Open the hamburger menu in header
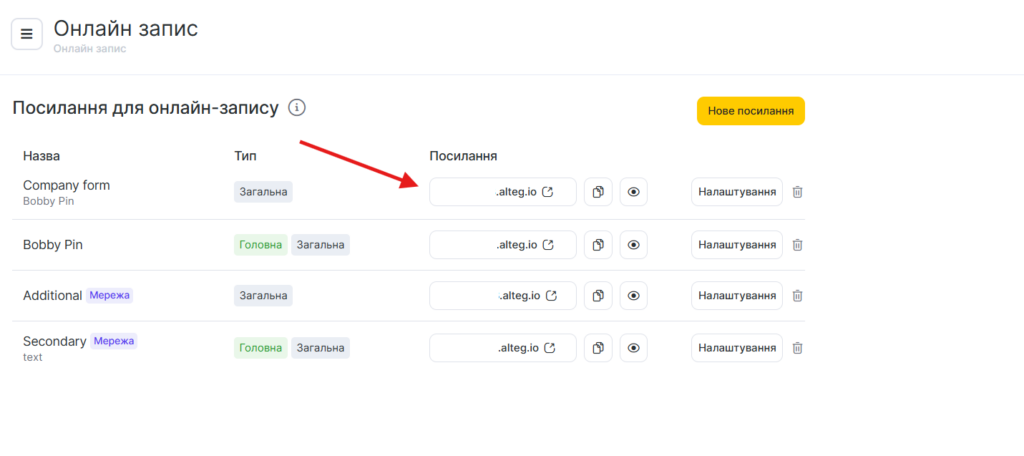This screenshot has width=1024, height=456. [27, 33]
